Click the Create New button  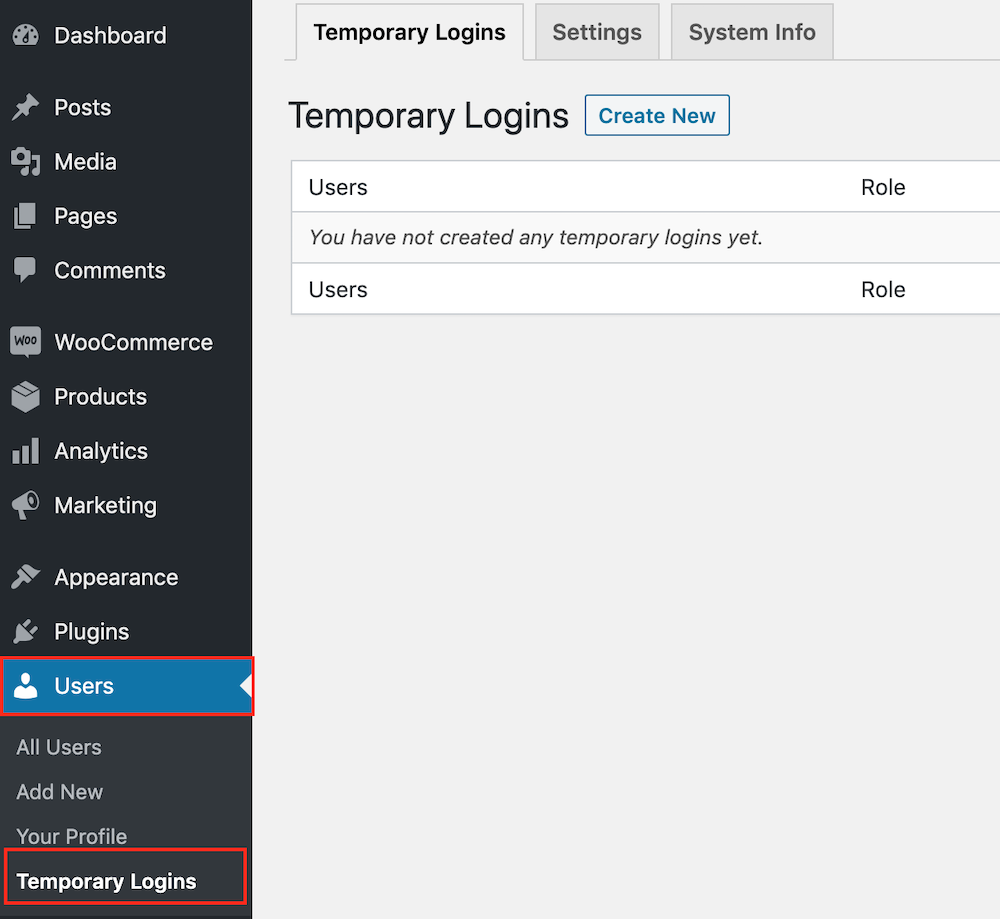click(657, 115)
